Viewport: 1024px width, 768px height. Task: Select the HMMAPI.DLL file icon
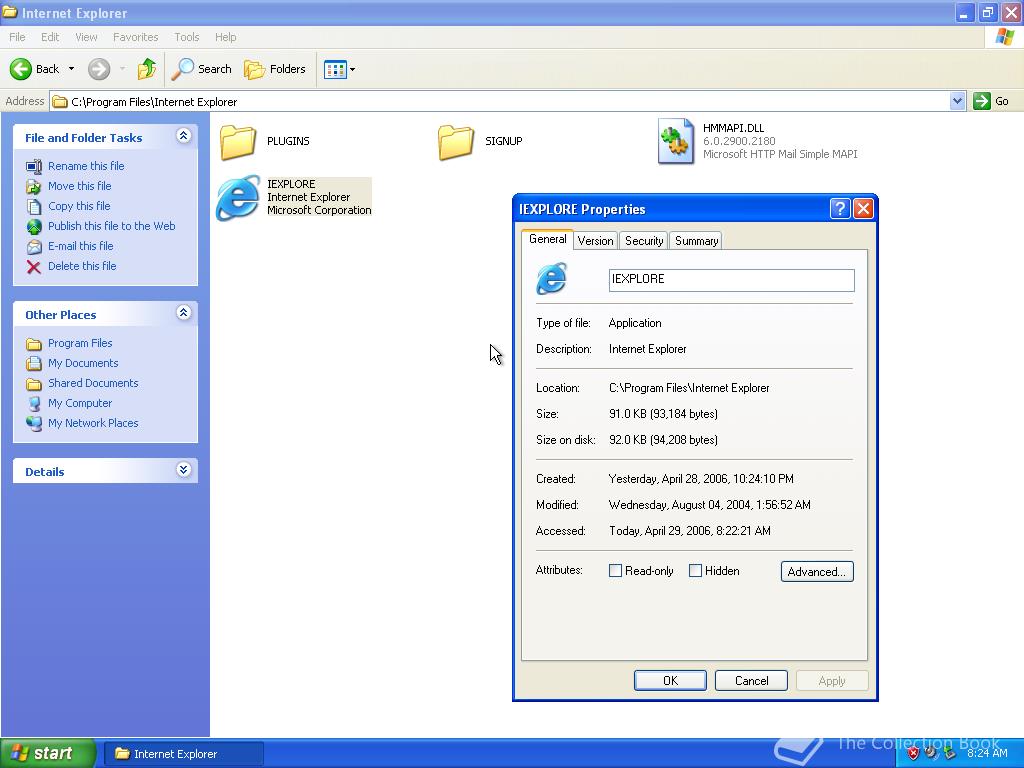[x=676, y=141]
